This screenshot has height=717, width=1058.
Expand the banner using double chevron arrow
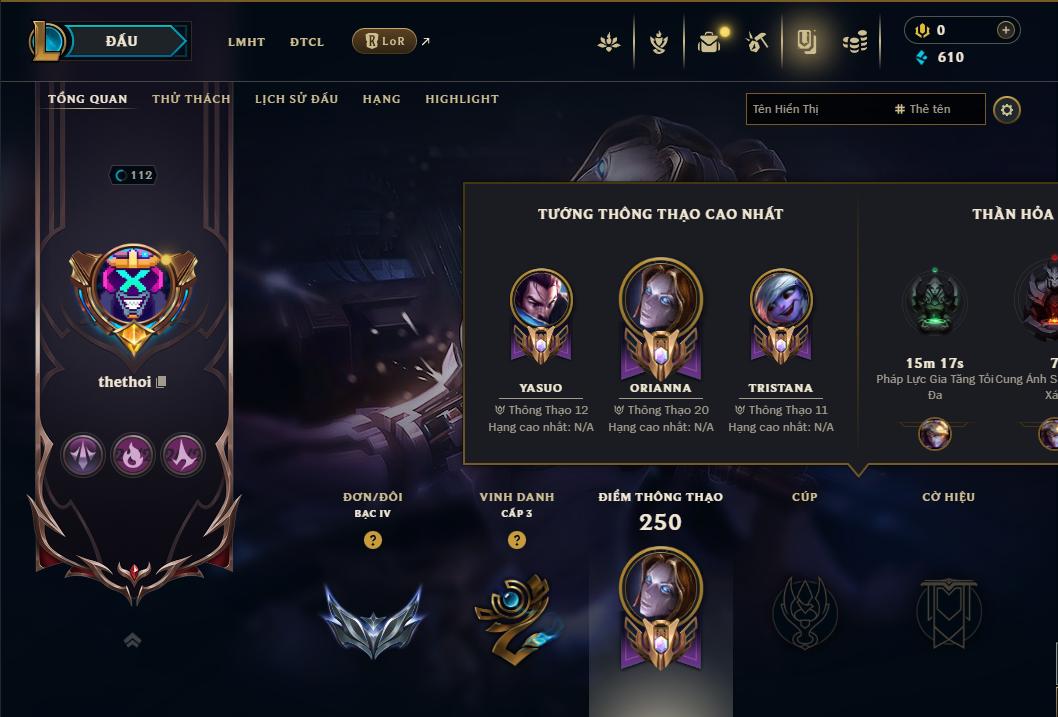tap(133, 640)
